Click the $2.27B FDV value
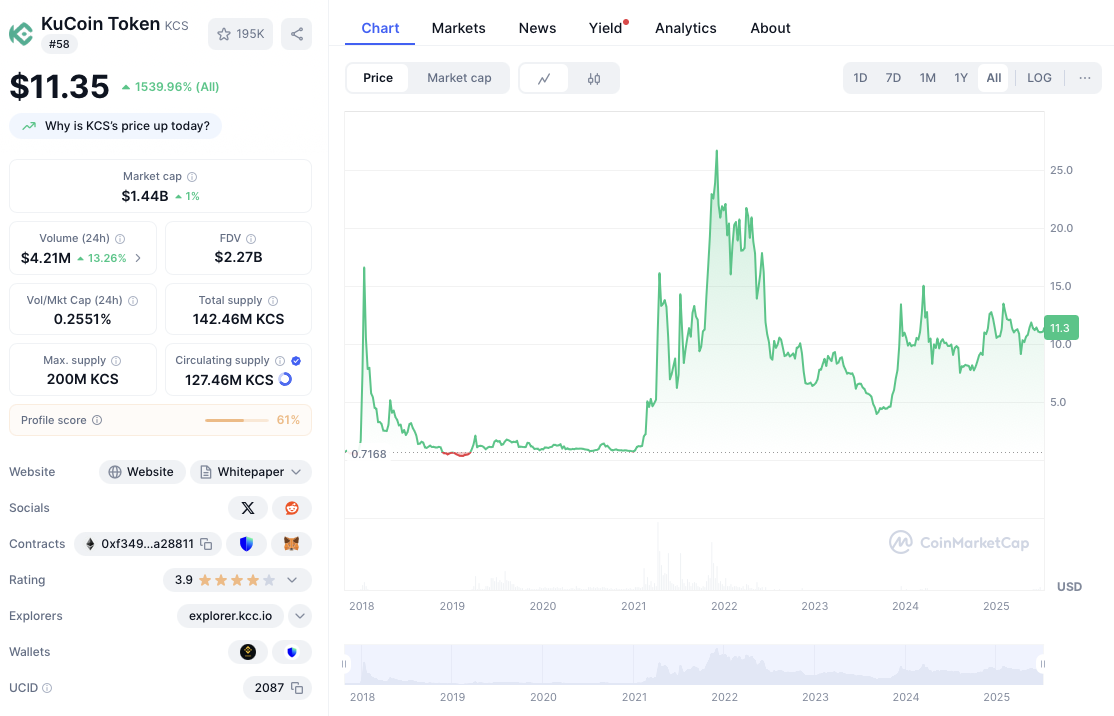The height and width of the screenshot is (716, 1114). click(x=238, y=257)
